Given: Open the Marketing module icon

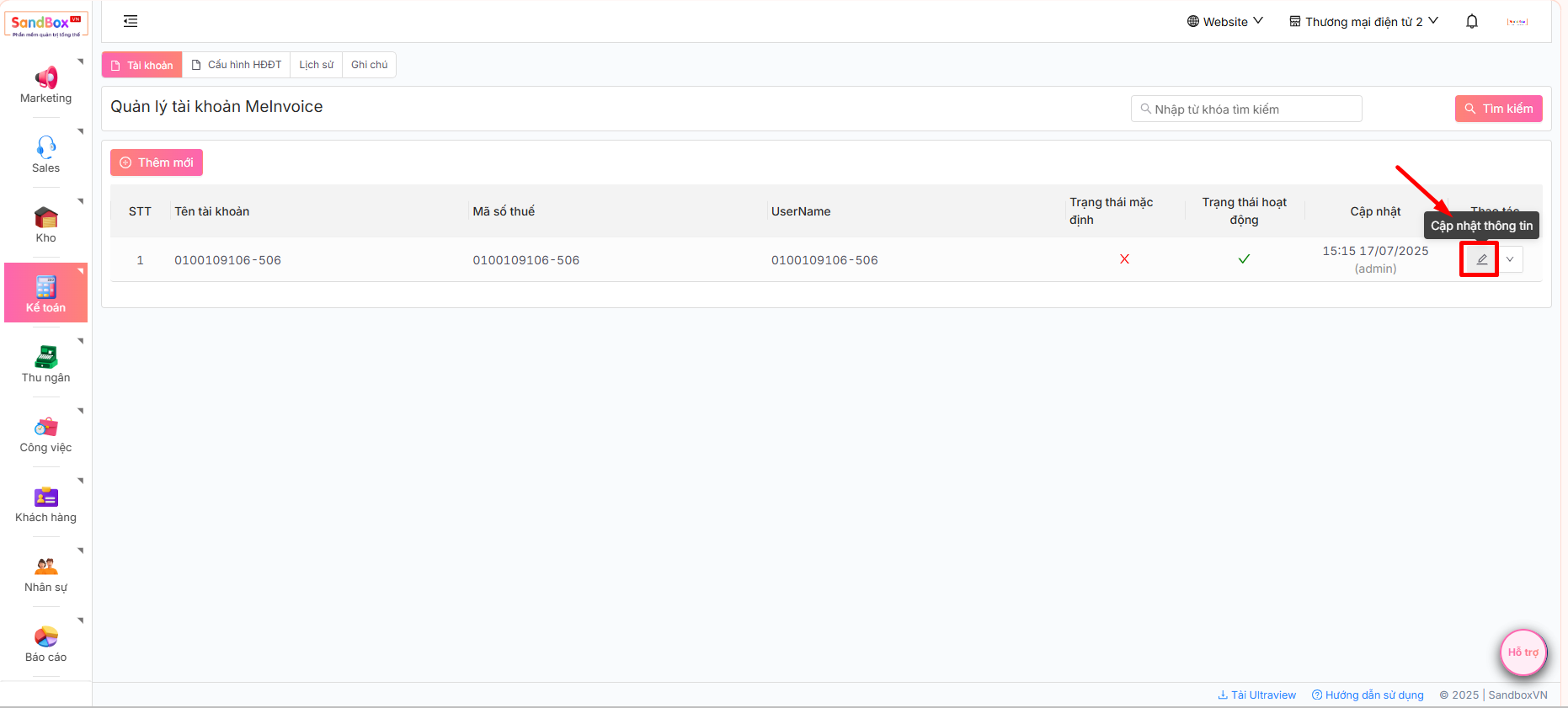Looking at the screenshot, I should (45, 78).
